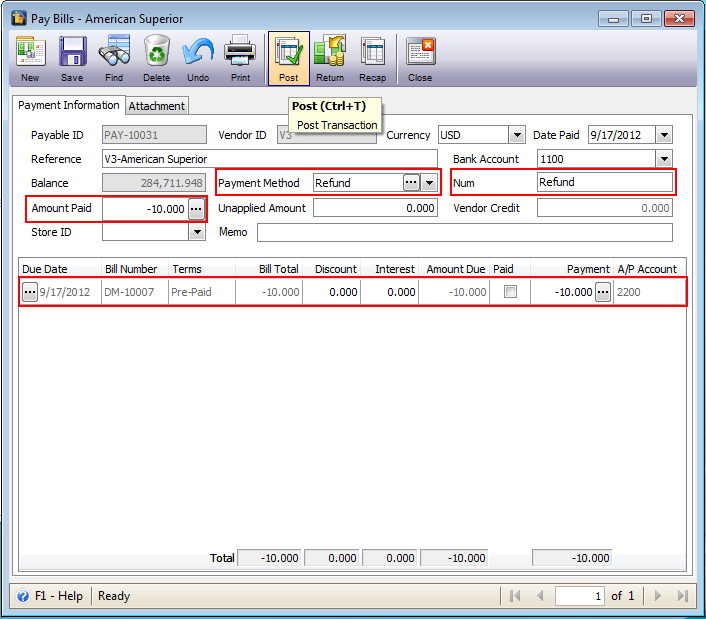Minimize the Pay Bills window

(x=613, y=18)
